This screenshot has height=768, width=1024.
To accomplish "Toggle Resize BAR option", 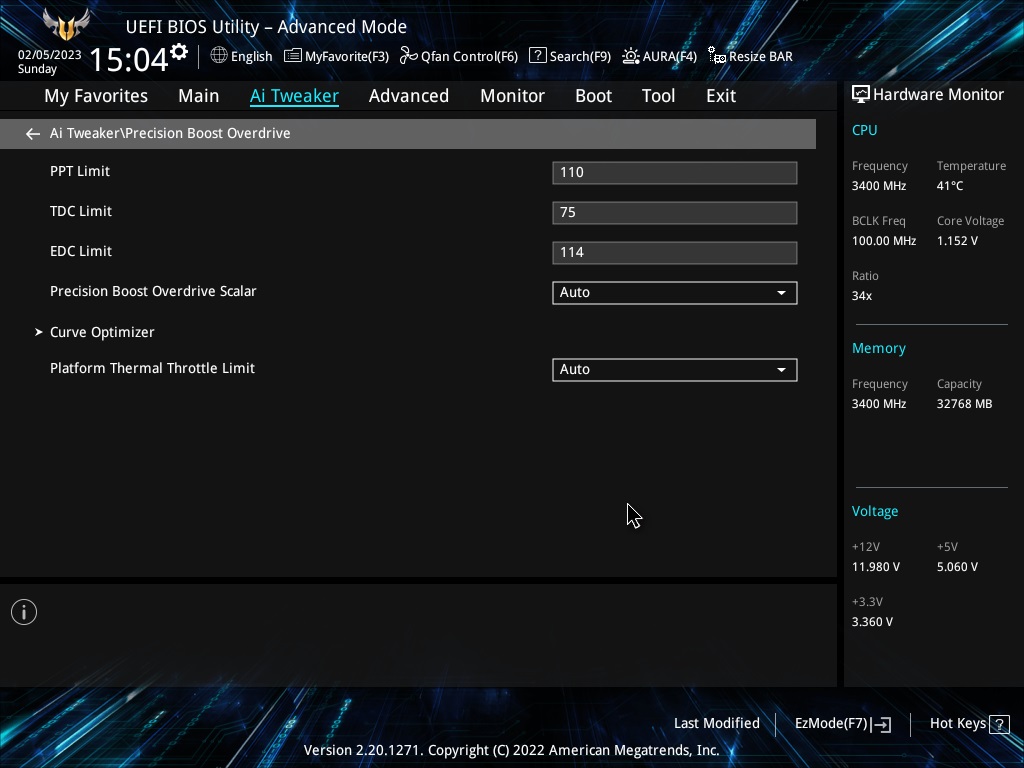I will pyautogui.click(x=750, y=56).
